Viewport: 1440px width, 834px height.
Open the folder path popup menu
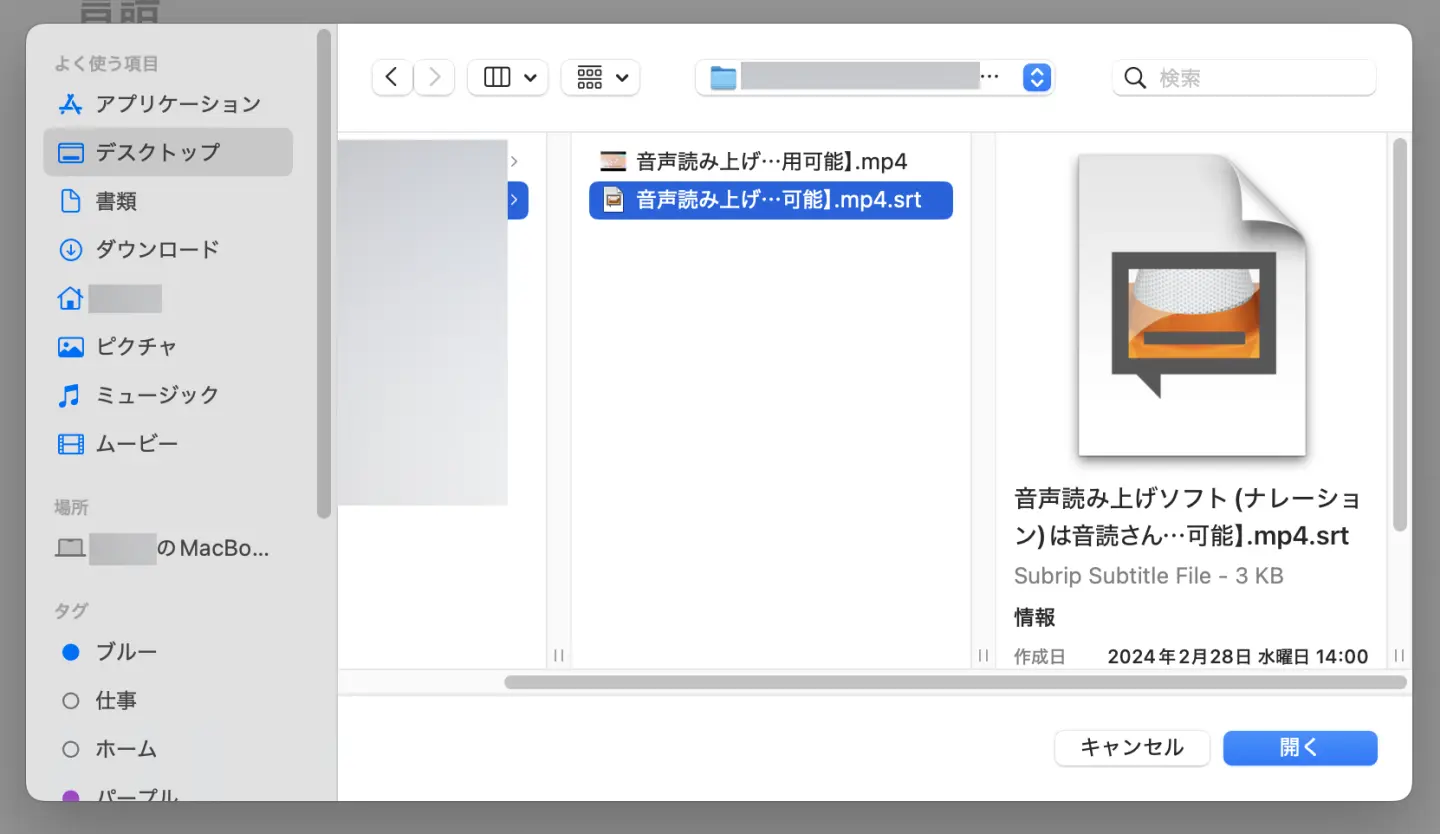coord(1035,77)
